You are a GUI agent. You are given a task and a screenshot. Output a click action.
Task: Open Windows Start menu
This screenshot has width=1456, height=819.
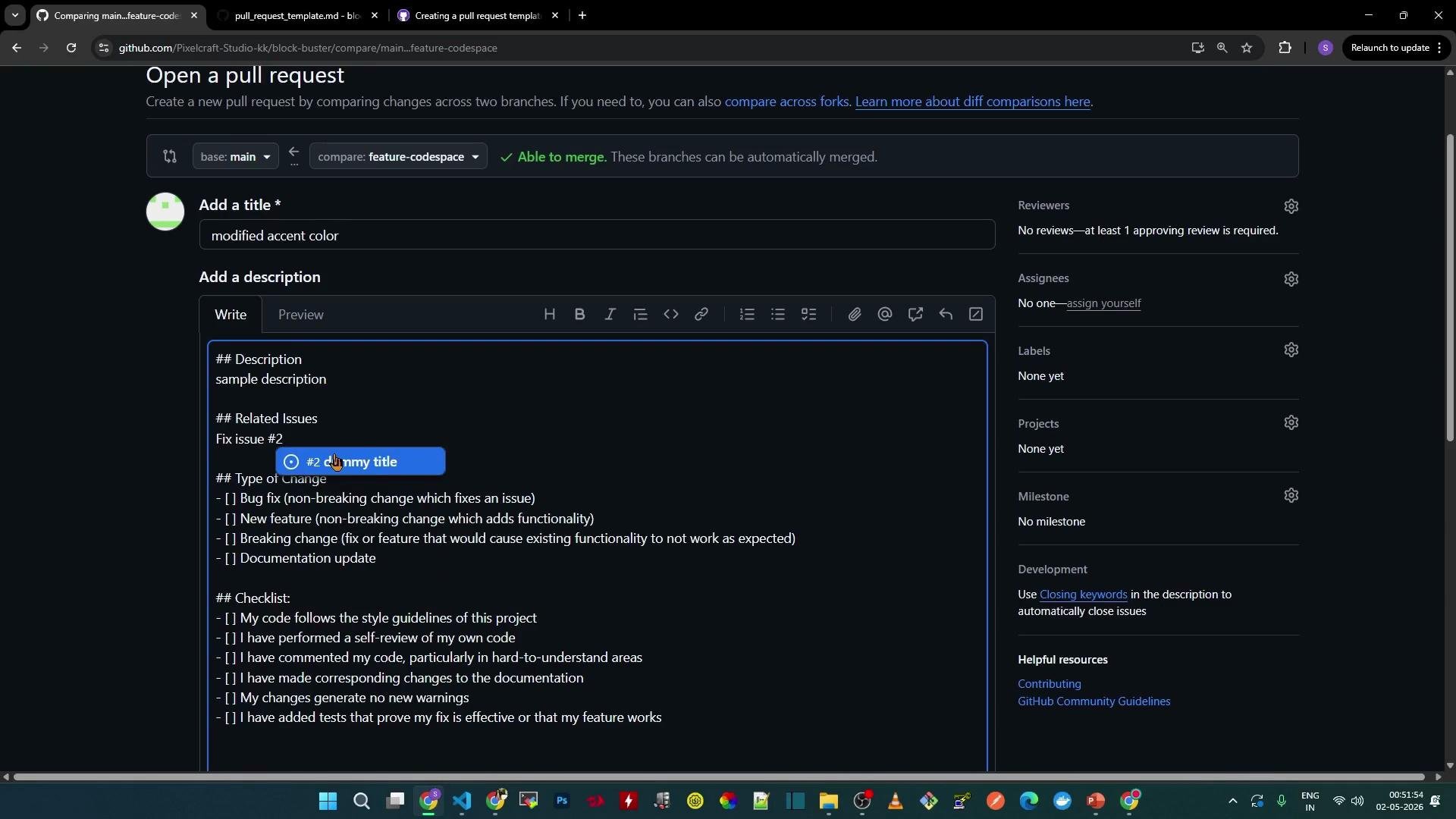coord(328,802)
